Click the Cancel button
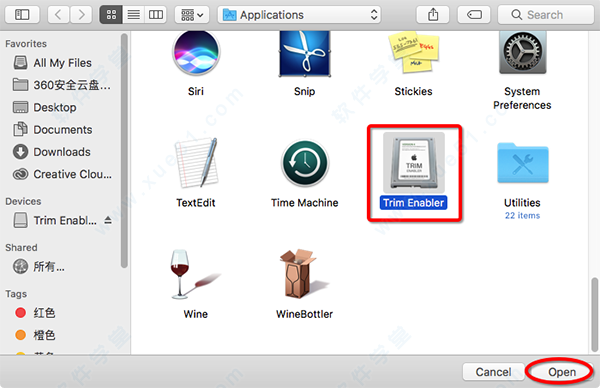600x388 pixels. 493,372
